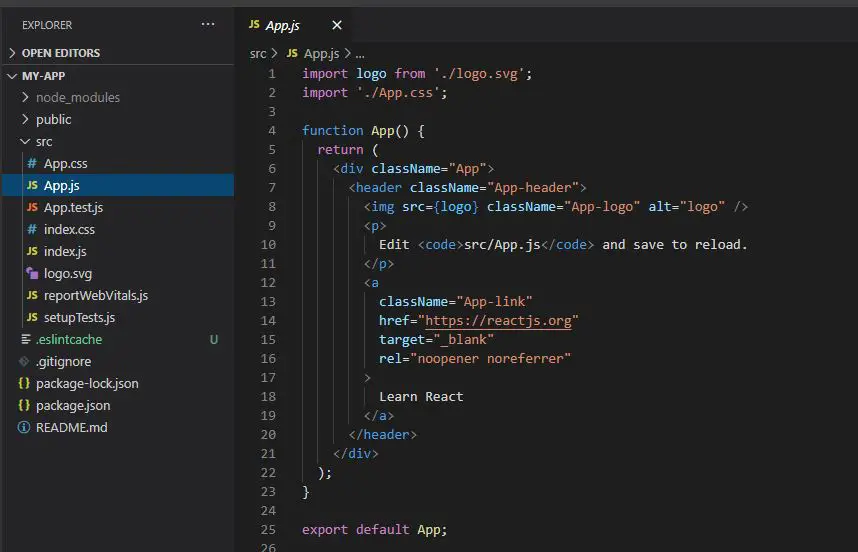Open reportWebVitals.js in the explorer
858x552 pixels.
coord(95,296)
